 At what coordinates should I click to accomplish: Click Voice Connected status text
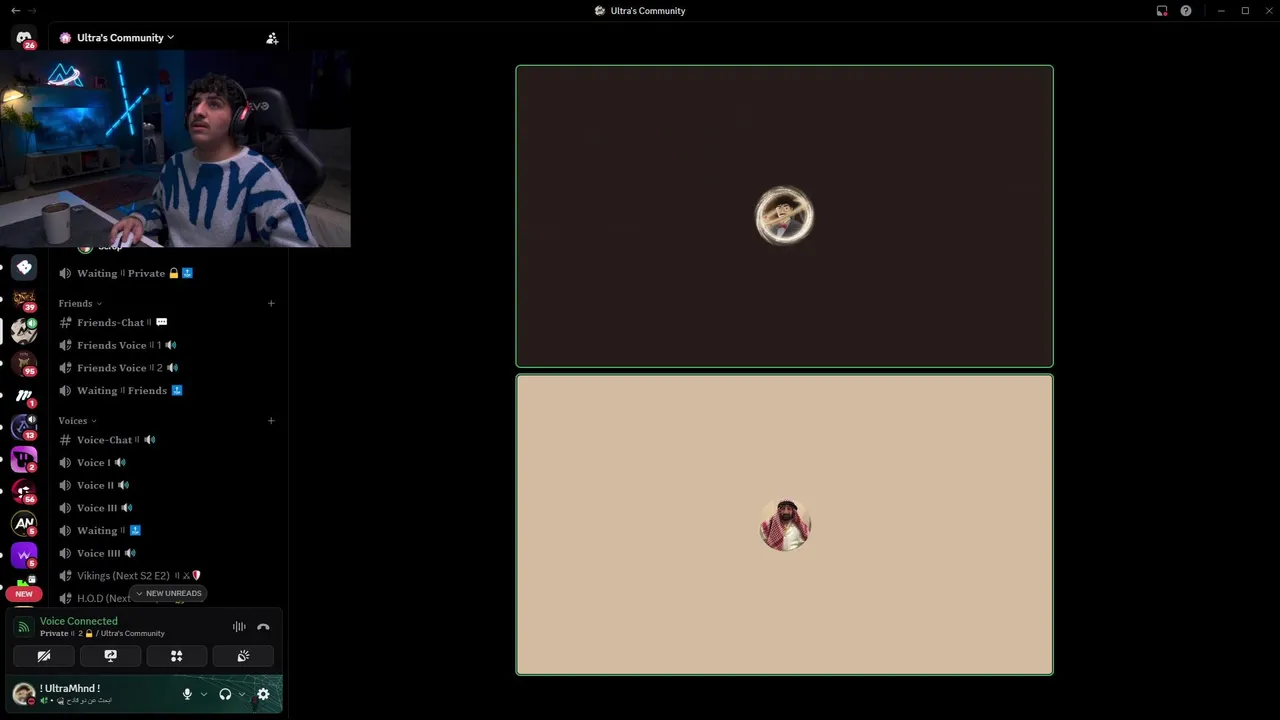pyautogui.click(x=79, y=621)
